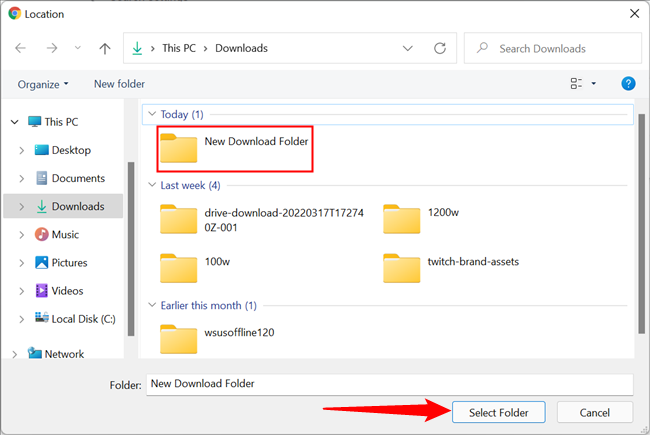650x435 pixels.
Task: Expand the Documents tree node
Action: [x=22, y=178]
